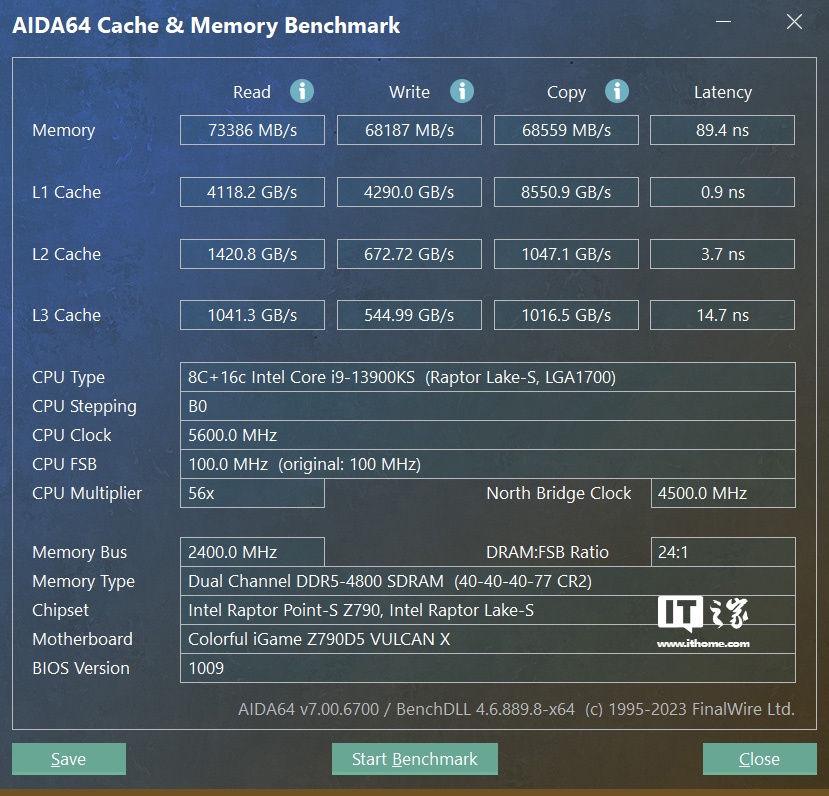The width and height of the screenshot is (829, 796).
Task: Click the DRAM:FSB Ratio 24:1 field
Action: click(x=722, y=552)
